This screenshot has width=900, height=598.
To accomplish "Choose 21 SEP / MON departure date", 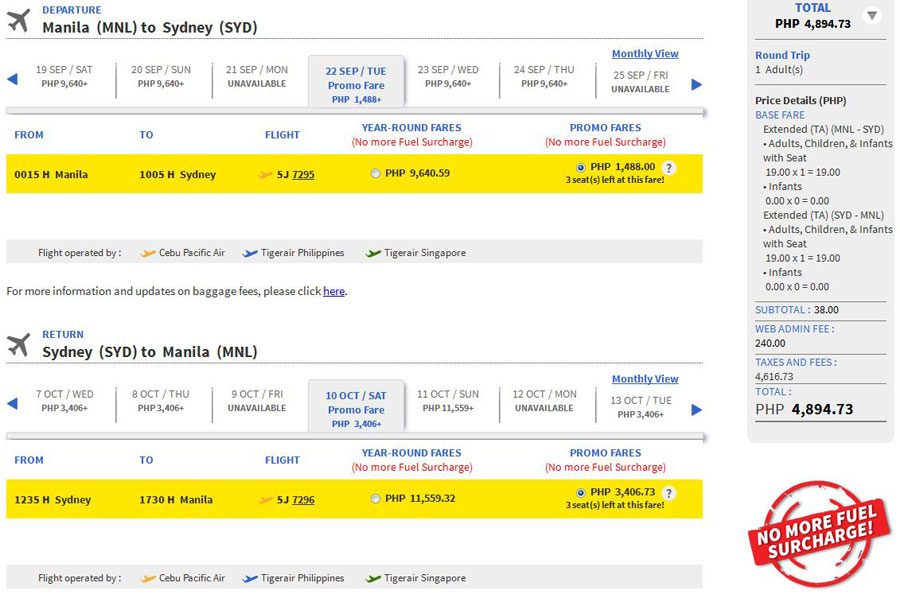I will pos(257,76).
